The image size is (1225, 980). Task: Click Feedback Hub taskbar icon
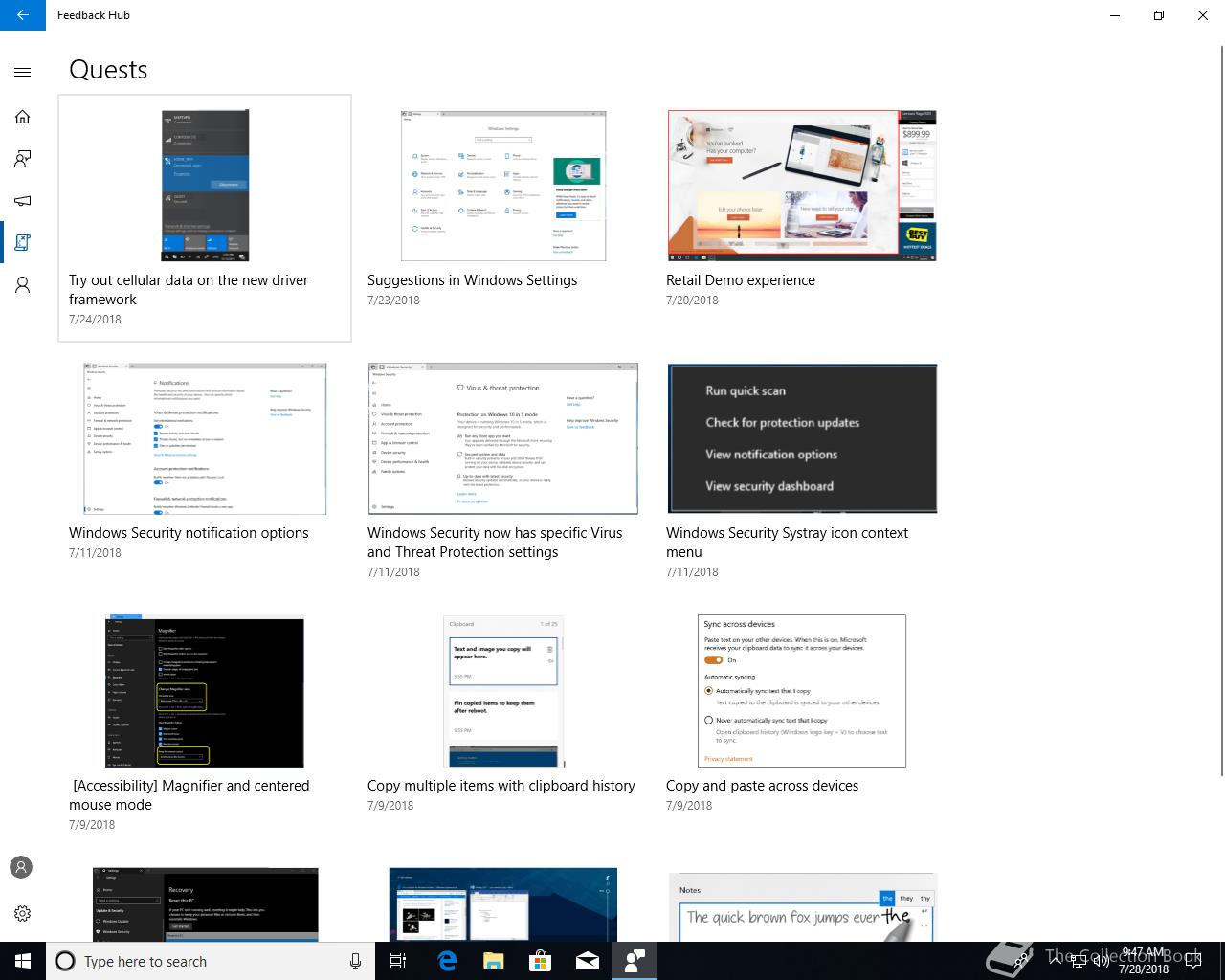click(634, 961)
